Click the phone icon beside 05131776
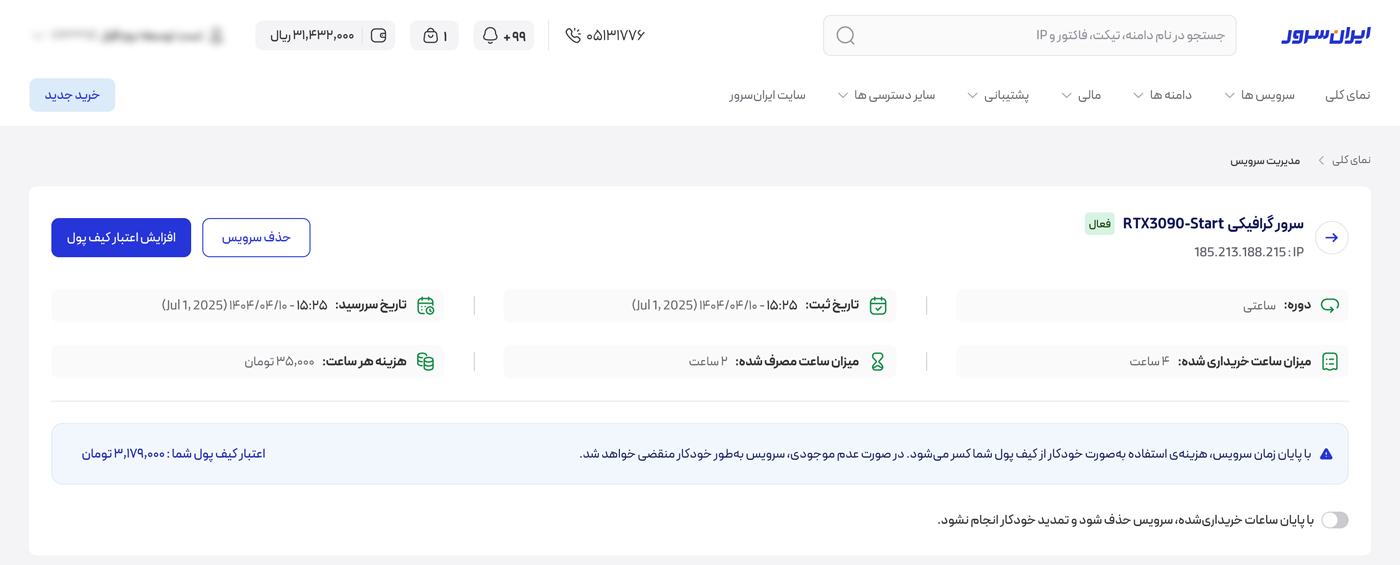Image resolution: width=1400 pixels, height=565 pixels. [x=573, y=35]
